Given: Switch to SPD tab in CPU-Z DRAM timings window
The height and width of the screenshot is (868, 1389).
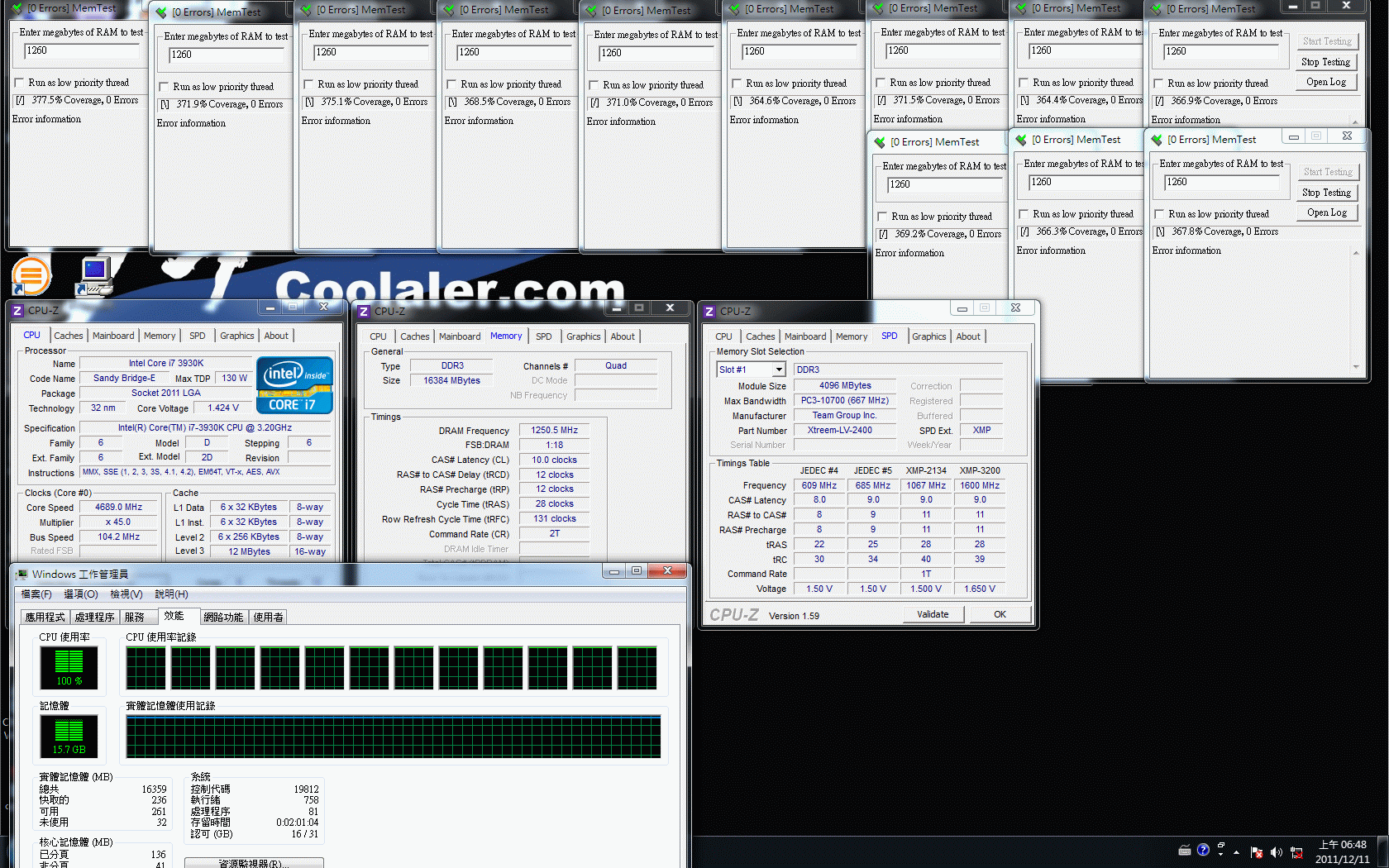Looking at the screenshot, I should pyautogui.click(x=543, y=336).
